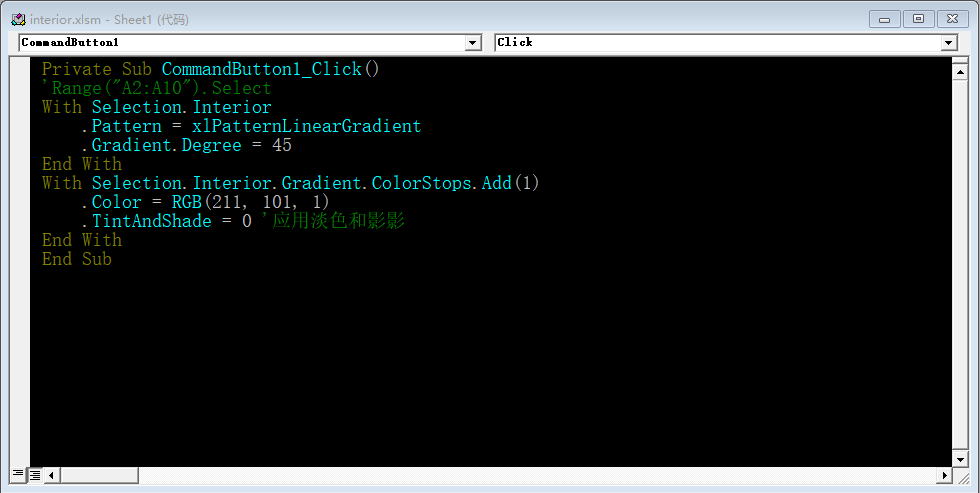Open the CommandButton1 object dropdown arrow

click(x=473, y=43)
